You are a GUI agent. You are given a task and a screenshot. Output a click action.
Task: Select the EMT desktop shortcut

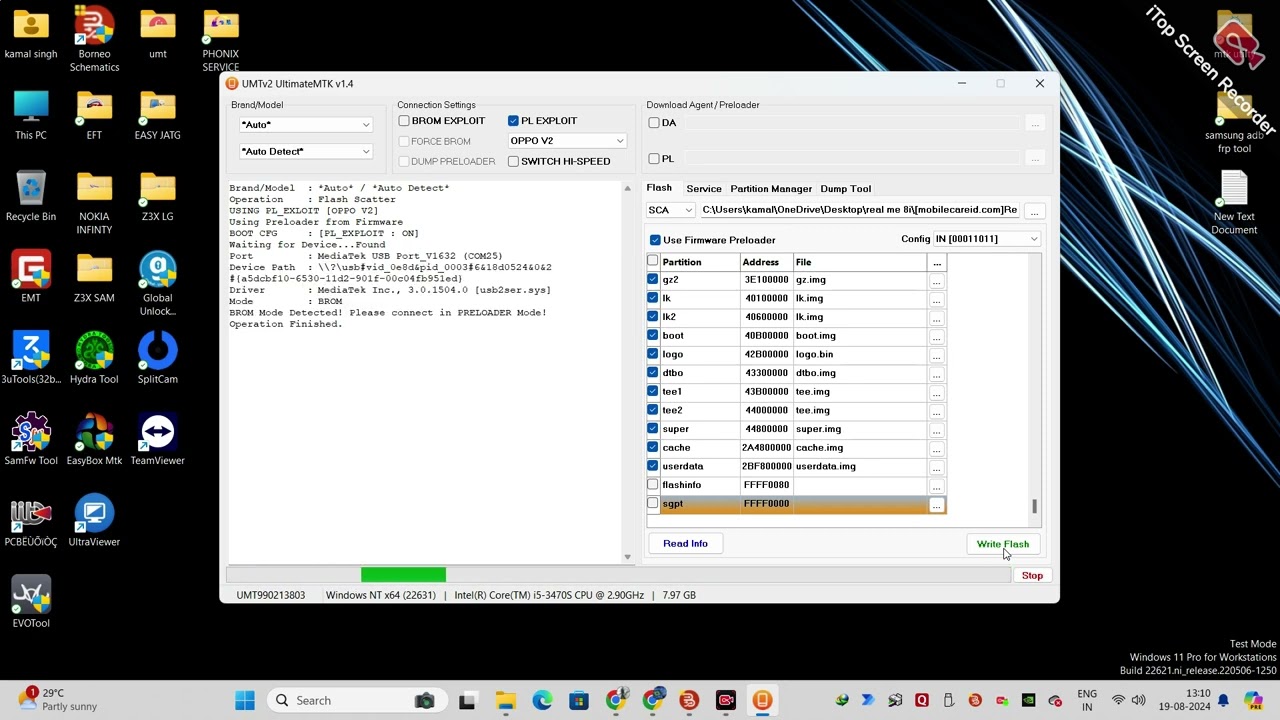(31, 277)
